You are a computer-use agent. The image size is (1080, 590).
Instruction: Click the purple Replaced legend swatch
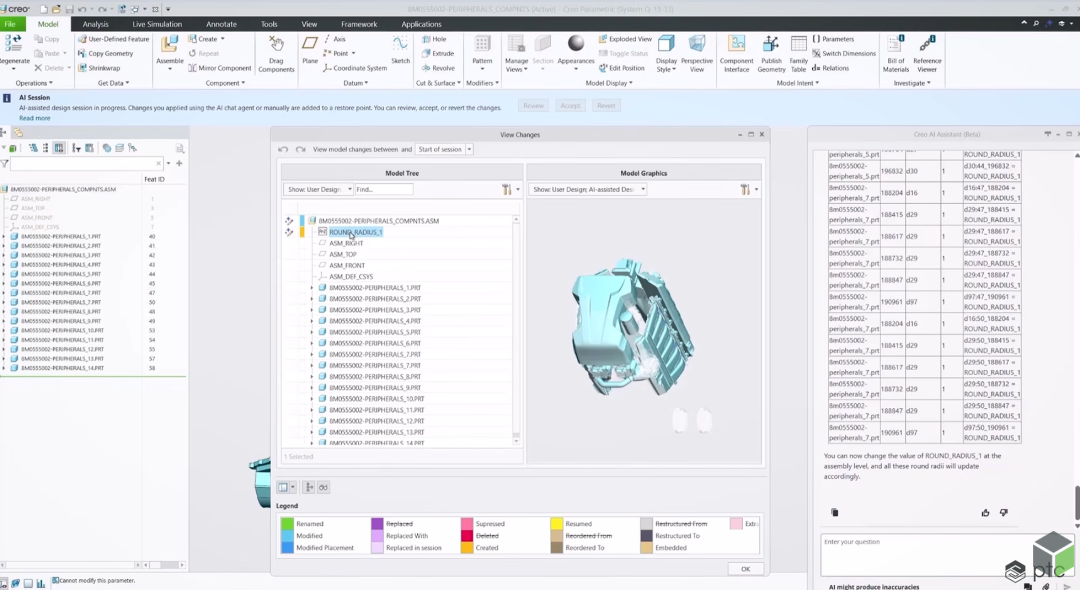coord(377,524)
